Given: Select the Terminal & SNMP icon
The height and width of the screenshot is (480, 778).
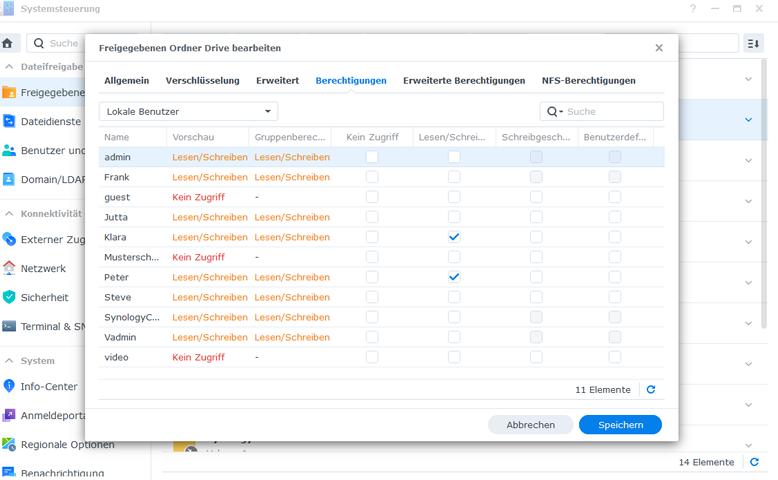Looking at the screenshot, I should coord(9,326).
